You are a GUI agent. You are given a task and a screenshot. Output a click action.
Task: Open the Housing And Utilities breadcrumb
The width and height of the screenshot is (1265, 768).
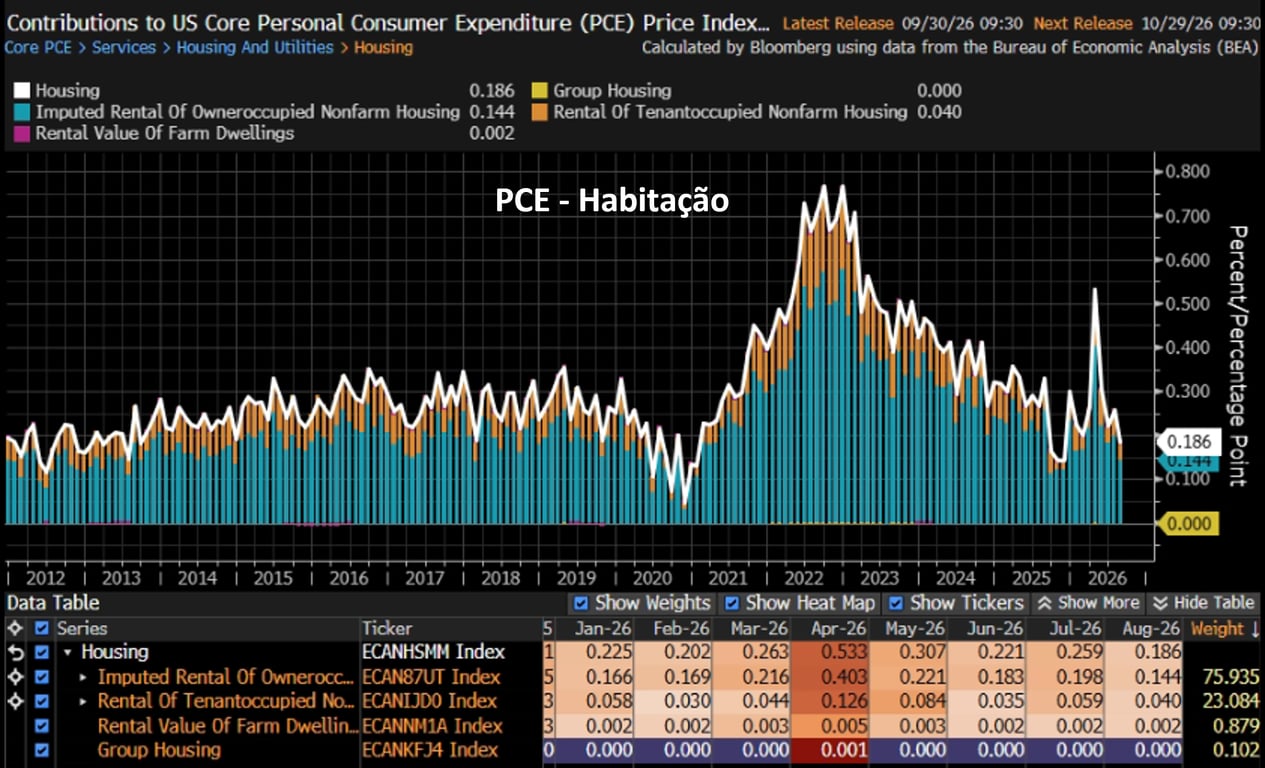pos(255,47)
